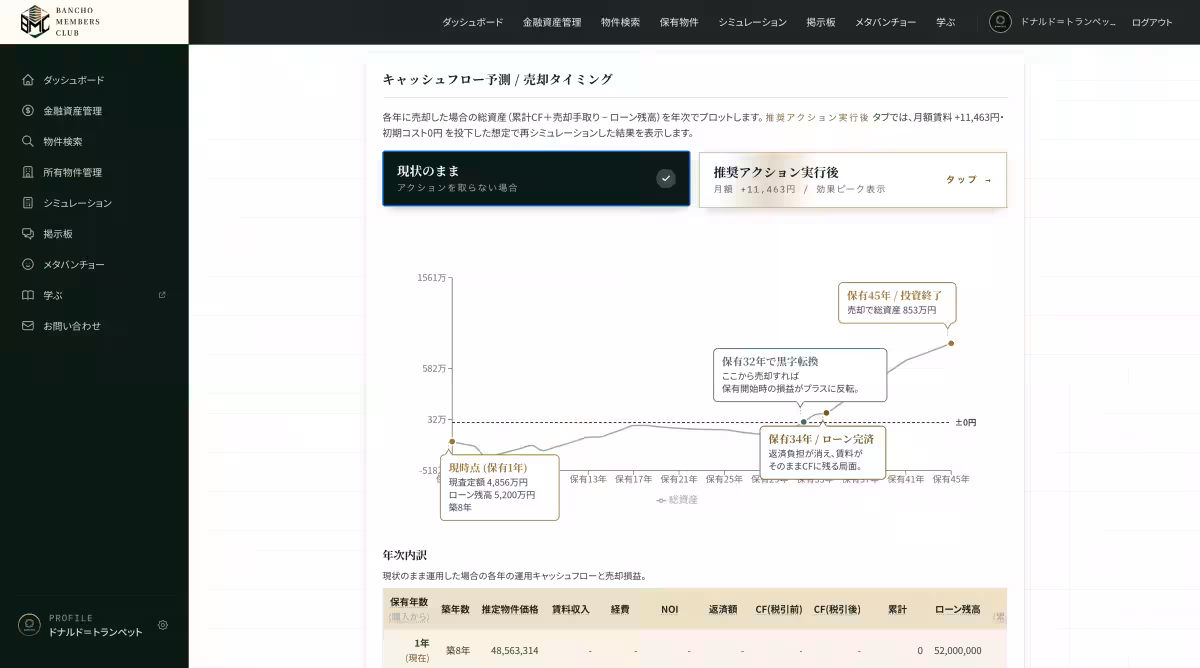Click the sidebar 金融資産管理 coin icon
This screenshot has width=1200, height=668.
28,111
